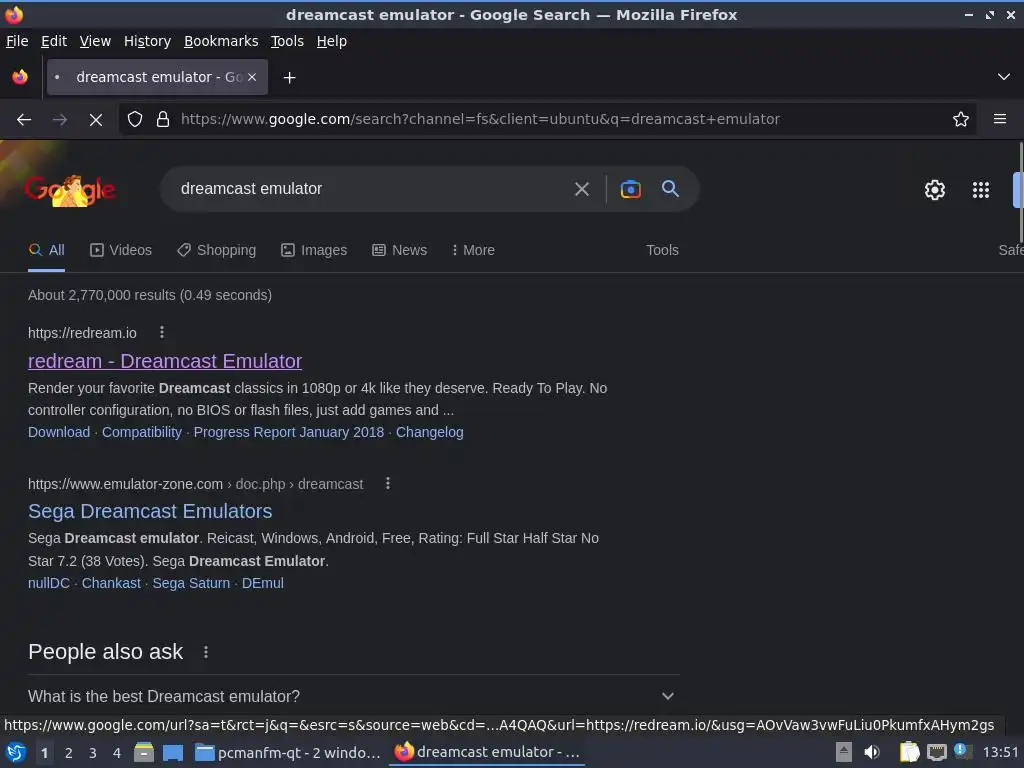Open the tracking protection shield icon
This screenshot has width=1024, height=768.
135,119
